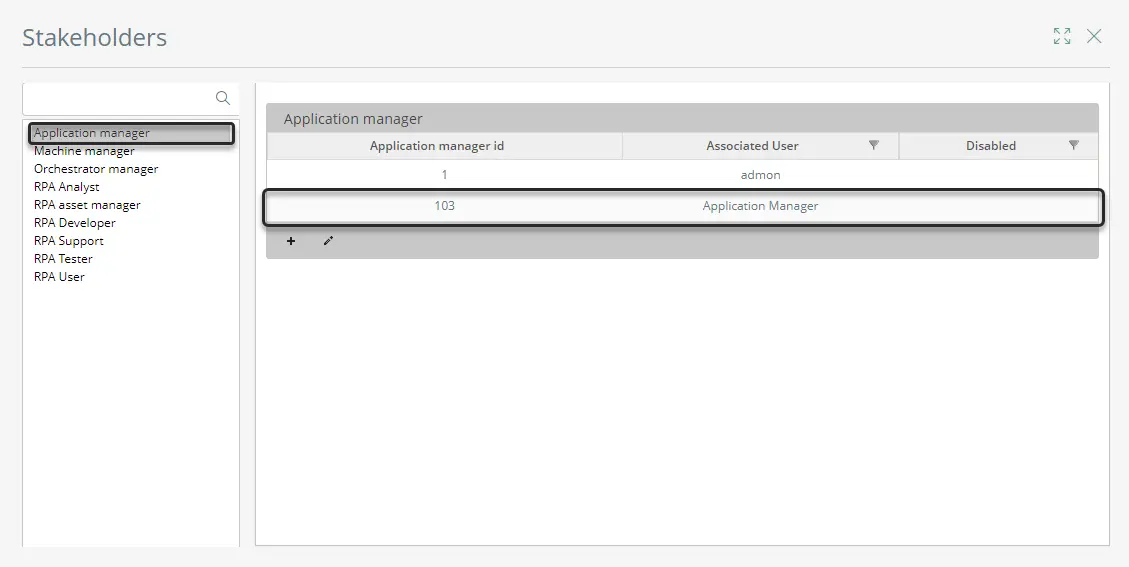Select RPA Tester stakeholder
This screenshot has width=1129, height=567.
tap(63, 259)
